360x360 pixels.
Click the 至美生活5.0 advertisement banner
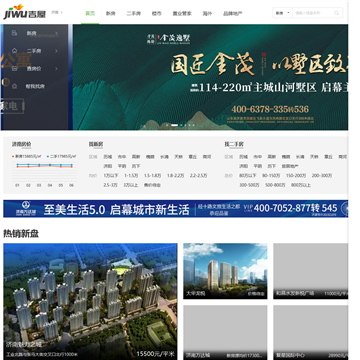tap(176, 209)
